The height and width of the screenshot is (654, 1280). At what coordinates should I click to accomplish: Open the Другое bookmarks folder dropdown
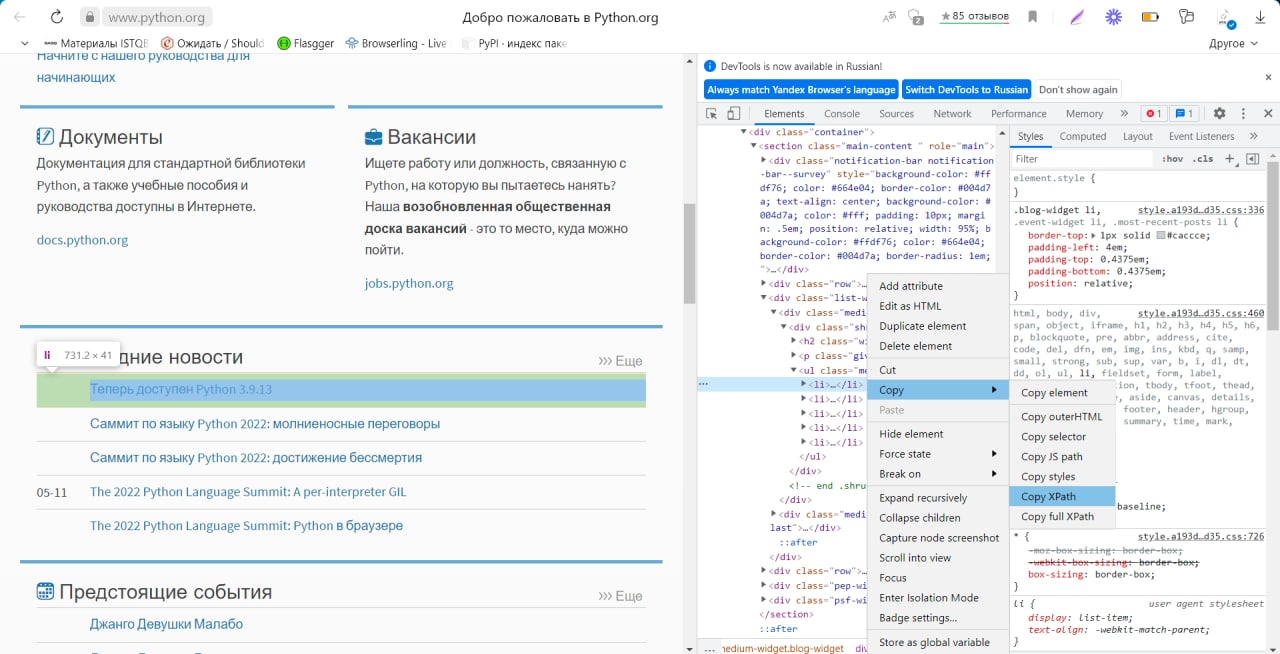pyautogui.click(x=1233, y=44)
